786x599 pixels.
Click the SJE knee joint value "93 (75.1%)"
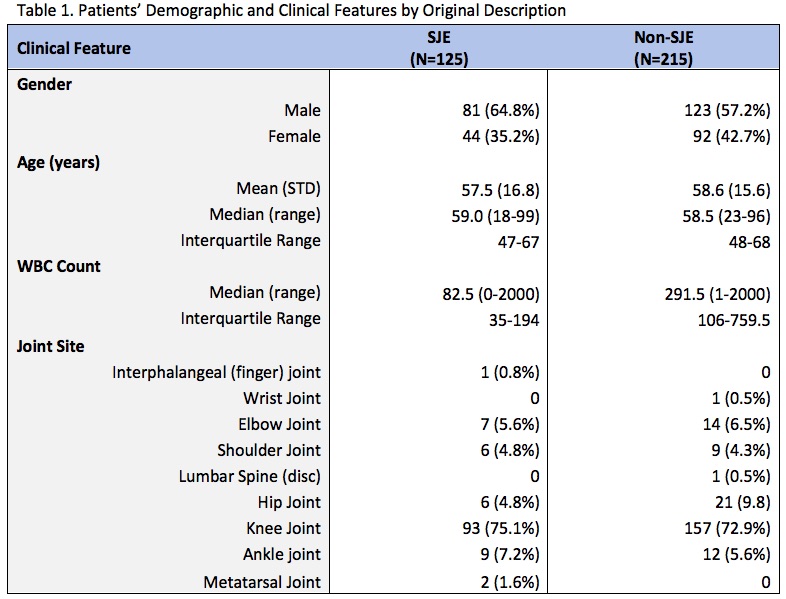[x=498, y=528]
